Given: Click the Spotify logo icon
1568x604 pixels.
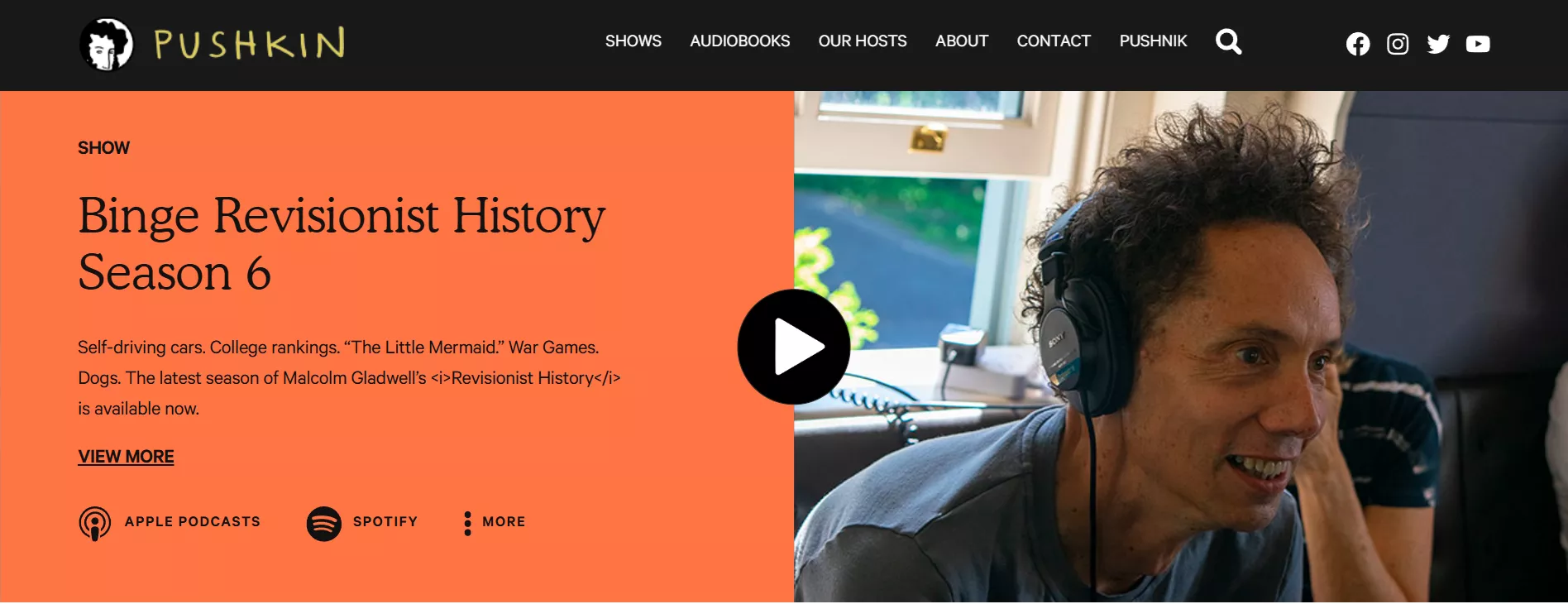Looking at the screenshot, I should [324, 524].
